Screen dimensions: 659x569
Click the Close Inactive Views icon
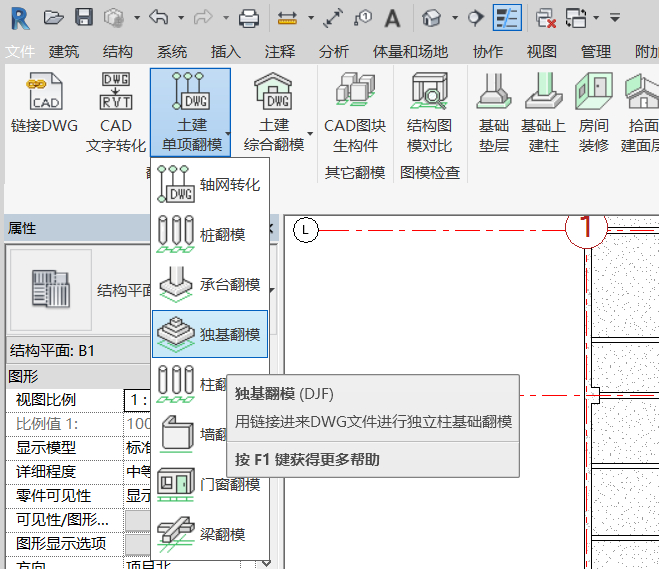tap(546, 18)
